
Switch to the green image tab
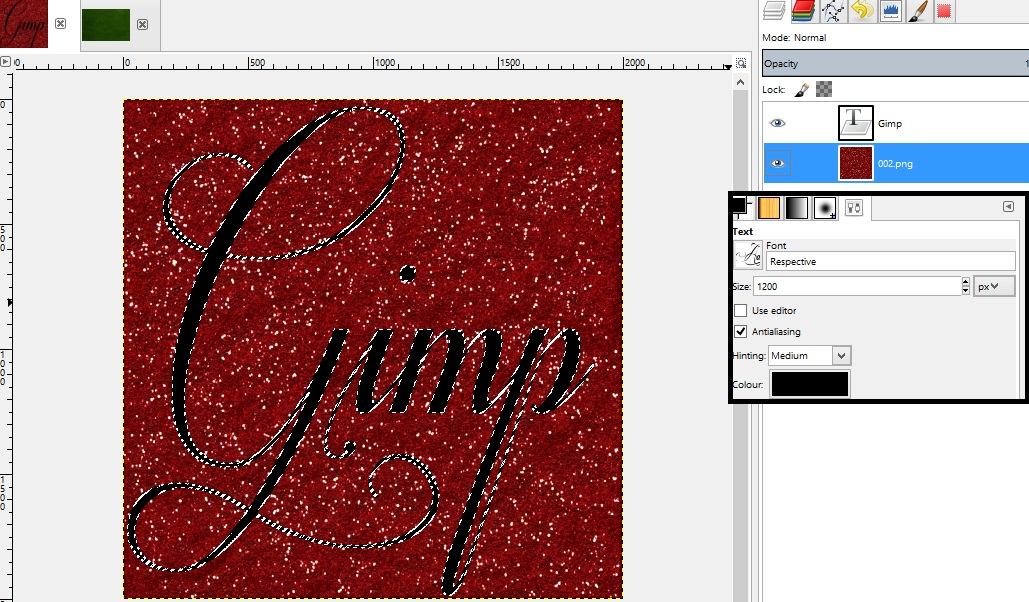106,25
